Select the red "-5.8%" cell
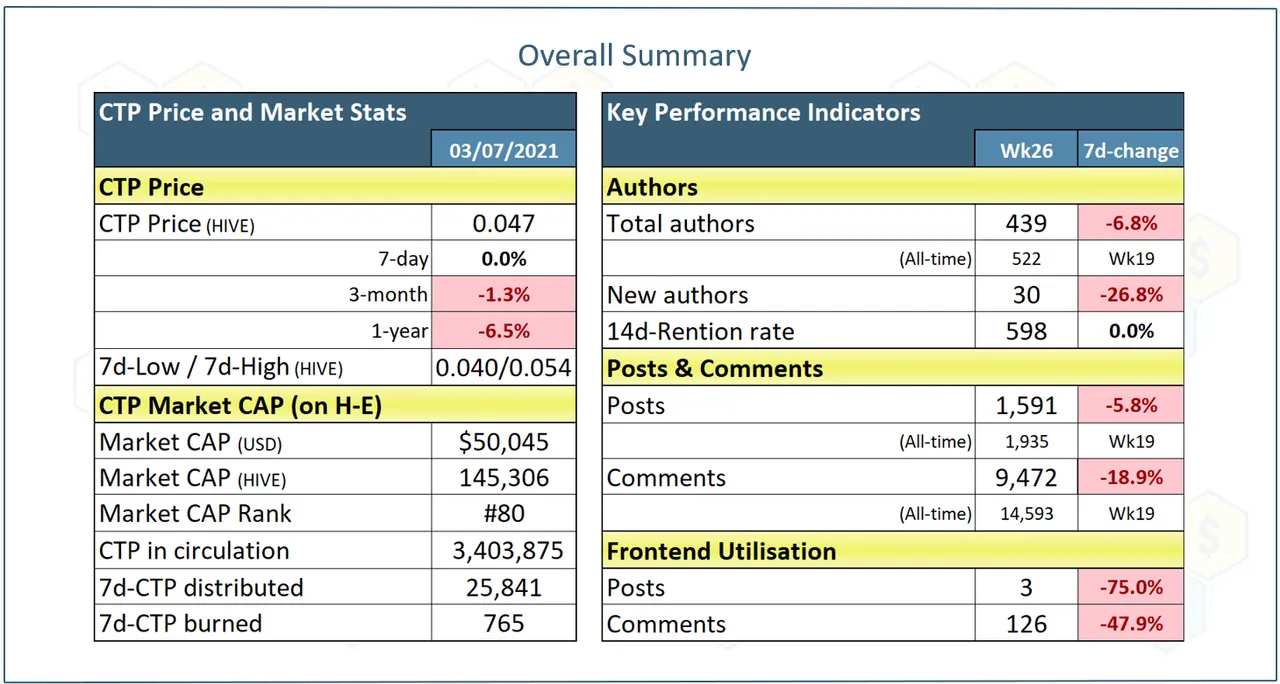This screenshot has height=684, width=1280. [x=1131, y=405]
